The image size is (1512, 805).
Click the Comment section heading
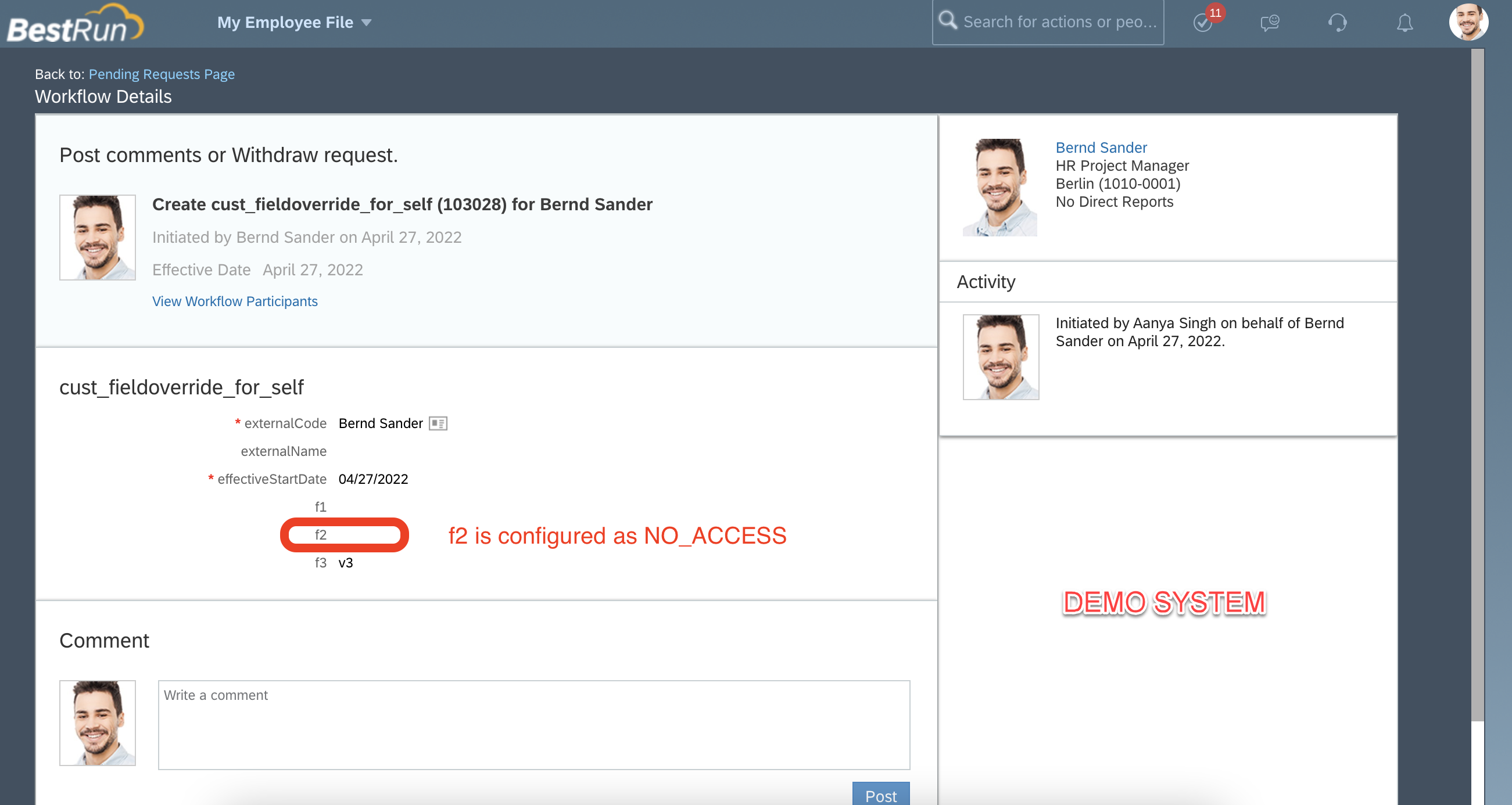[105, 640]
